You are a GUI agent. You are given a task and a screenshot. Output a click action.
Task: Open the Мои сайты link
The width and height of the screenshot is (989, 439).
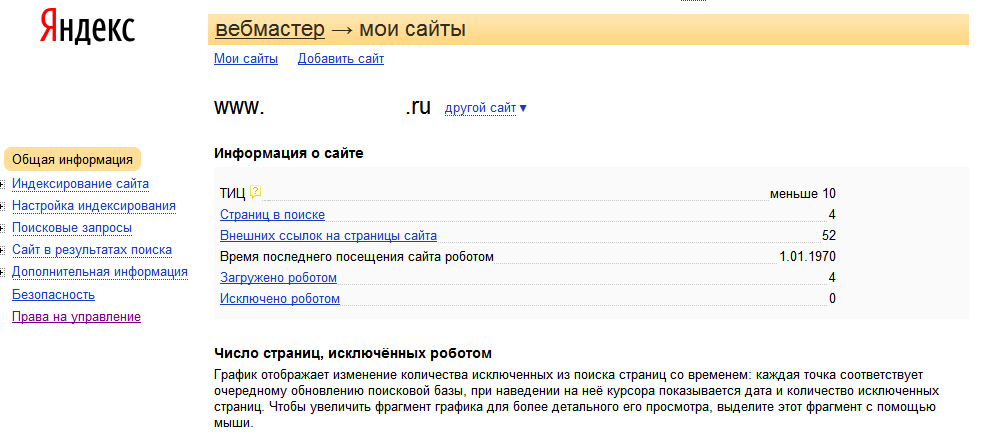coord(246,59)
